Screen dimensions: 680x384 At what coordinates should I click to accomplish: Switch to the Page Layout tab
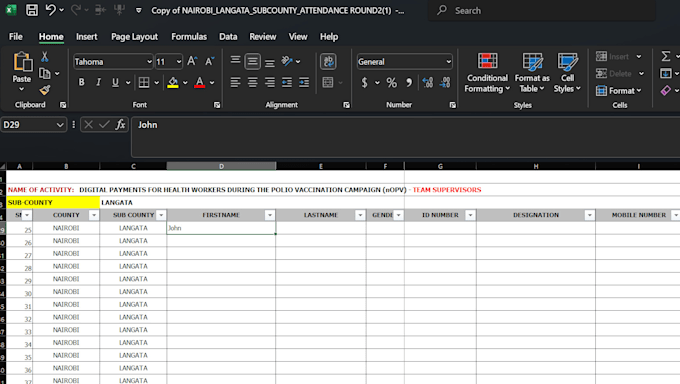[134, 37]
